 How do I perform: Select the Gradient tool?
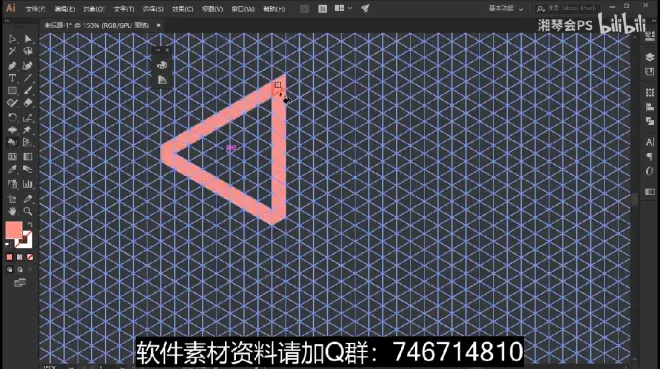click(28, 157)
